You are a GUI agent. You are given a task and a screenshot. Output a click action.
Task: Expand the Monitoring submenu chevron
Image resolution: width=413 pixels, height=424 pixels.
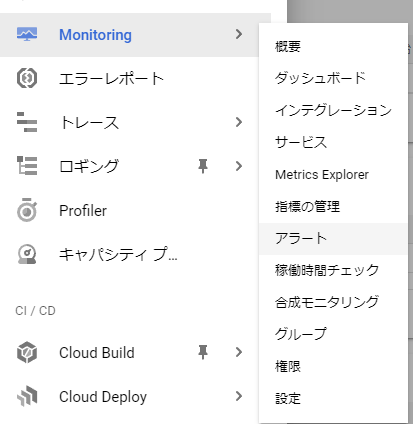239,34
